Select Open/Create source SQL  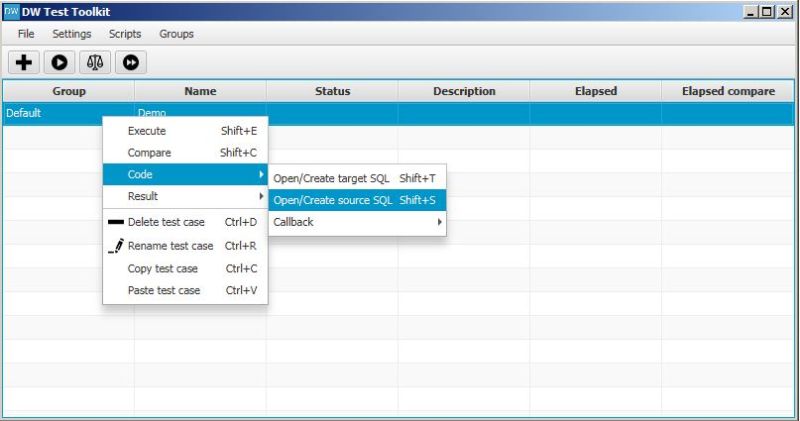coord(357,200)
